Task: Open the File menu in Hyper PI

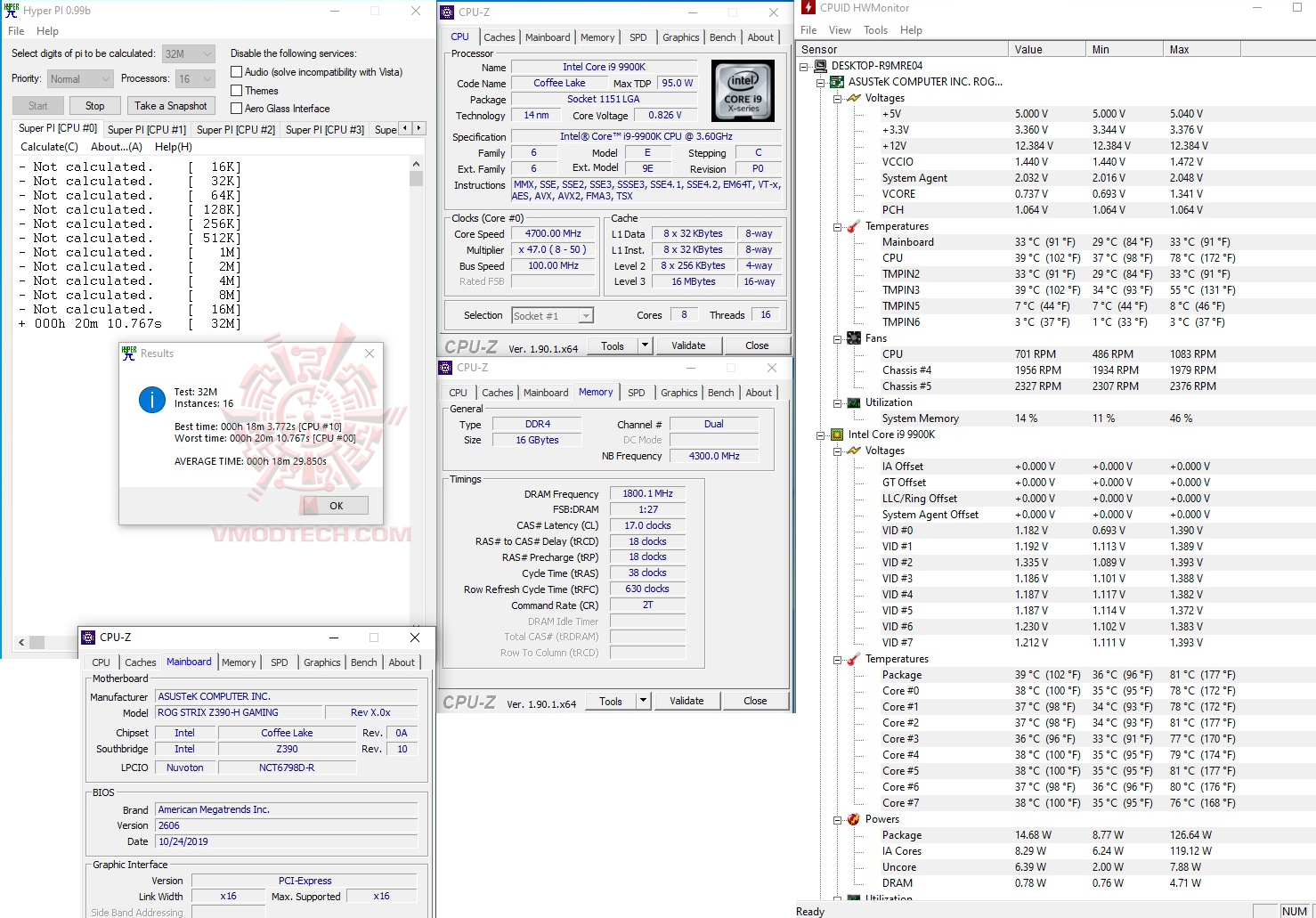Action: click(x=16, y=31)
